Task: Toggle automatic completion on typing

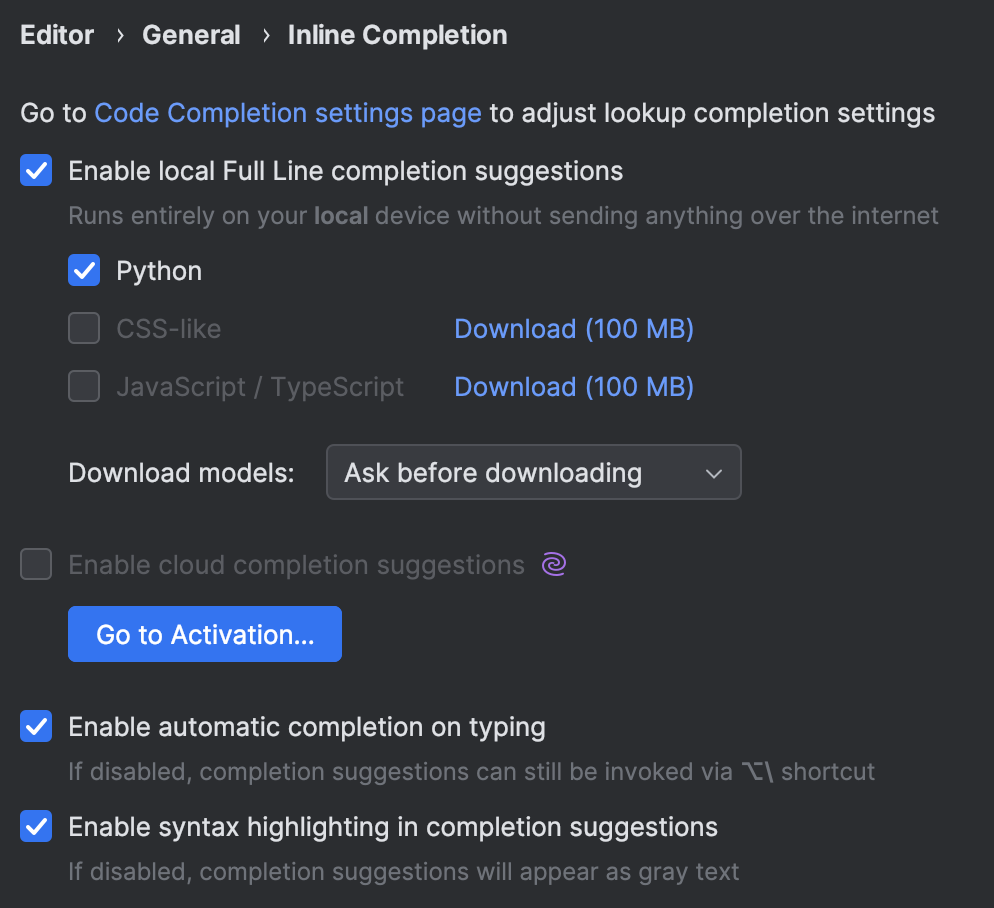Action: click(35, 727)
